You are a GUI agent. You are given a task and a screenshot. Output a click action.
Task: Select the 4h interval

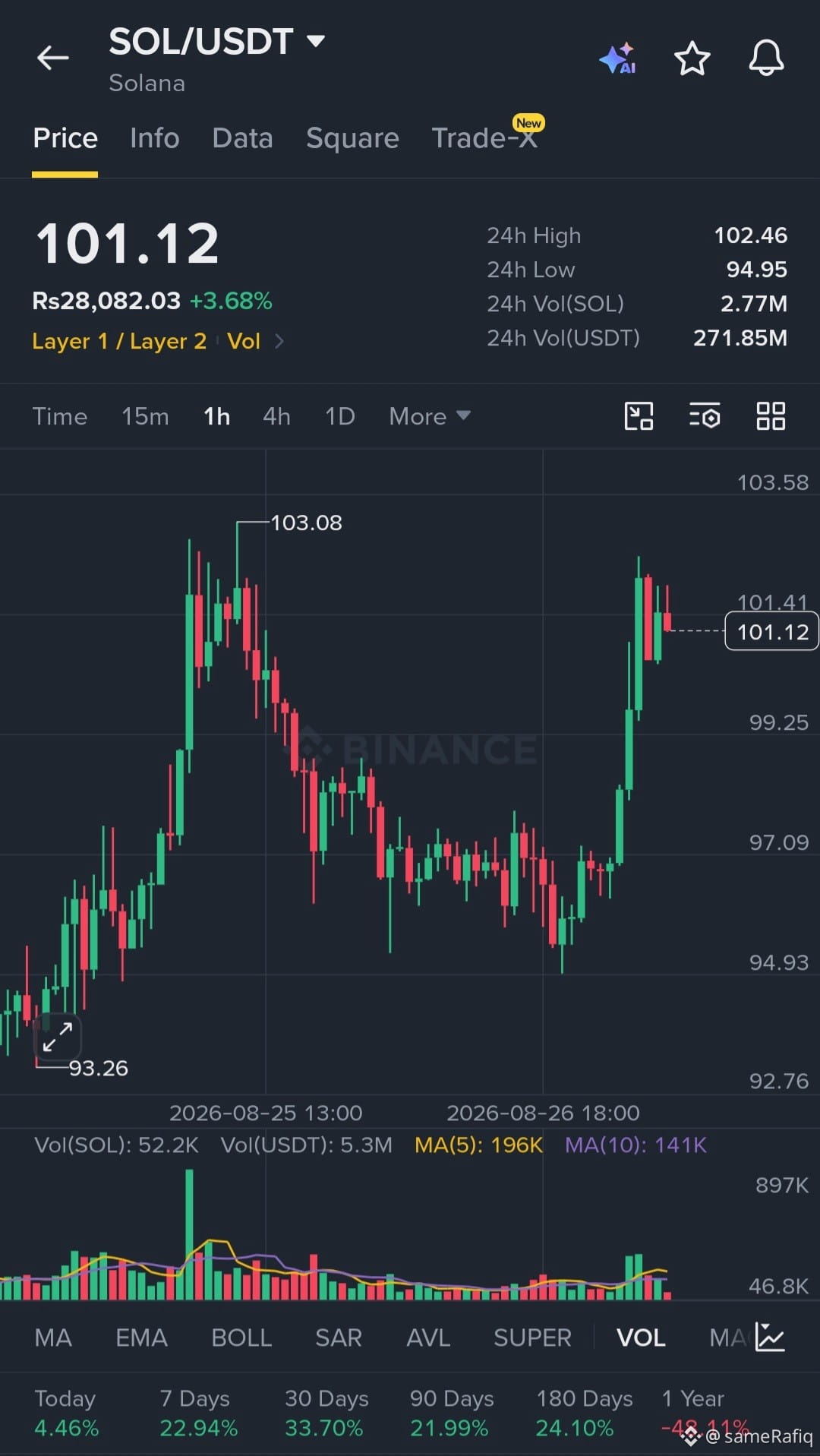276,416
